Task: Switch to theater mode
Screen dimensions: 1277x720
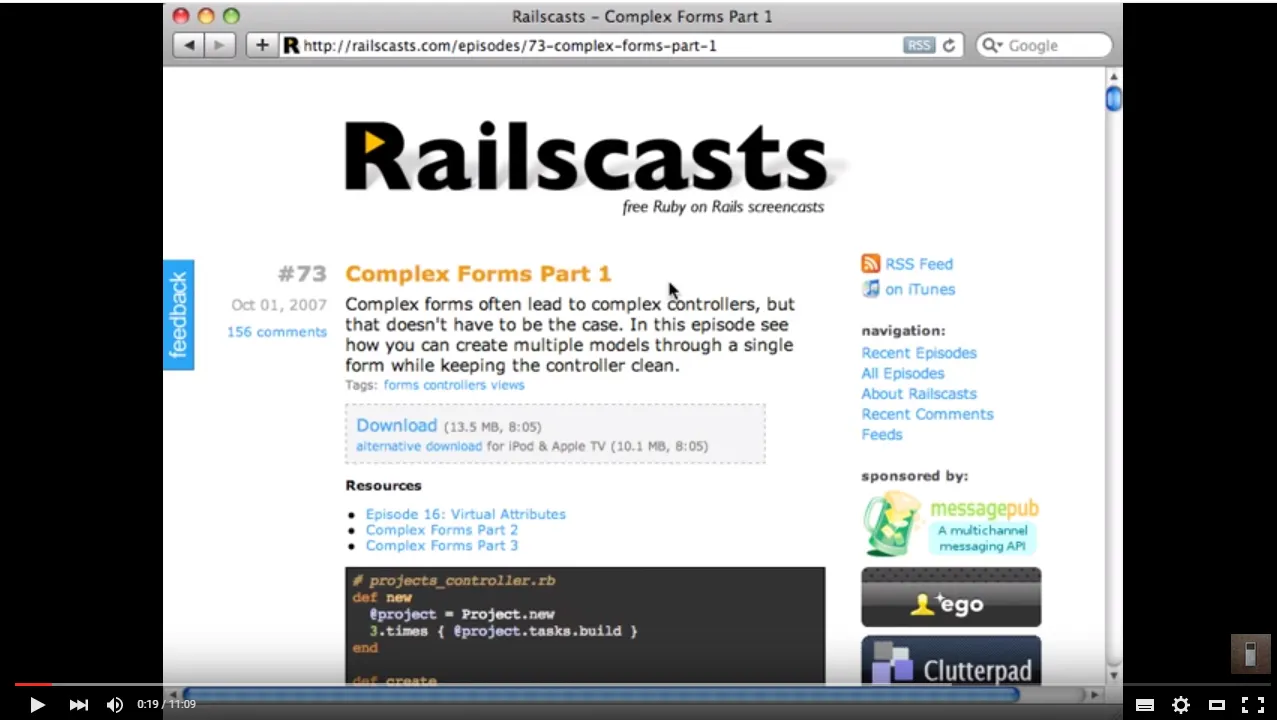Action: 1217,705
